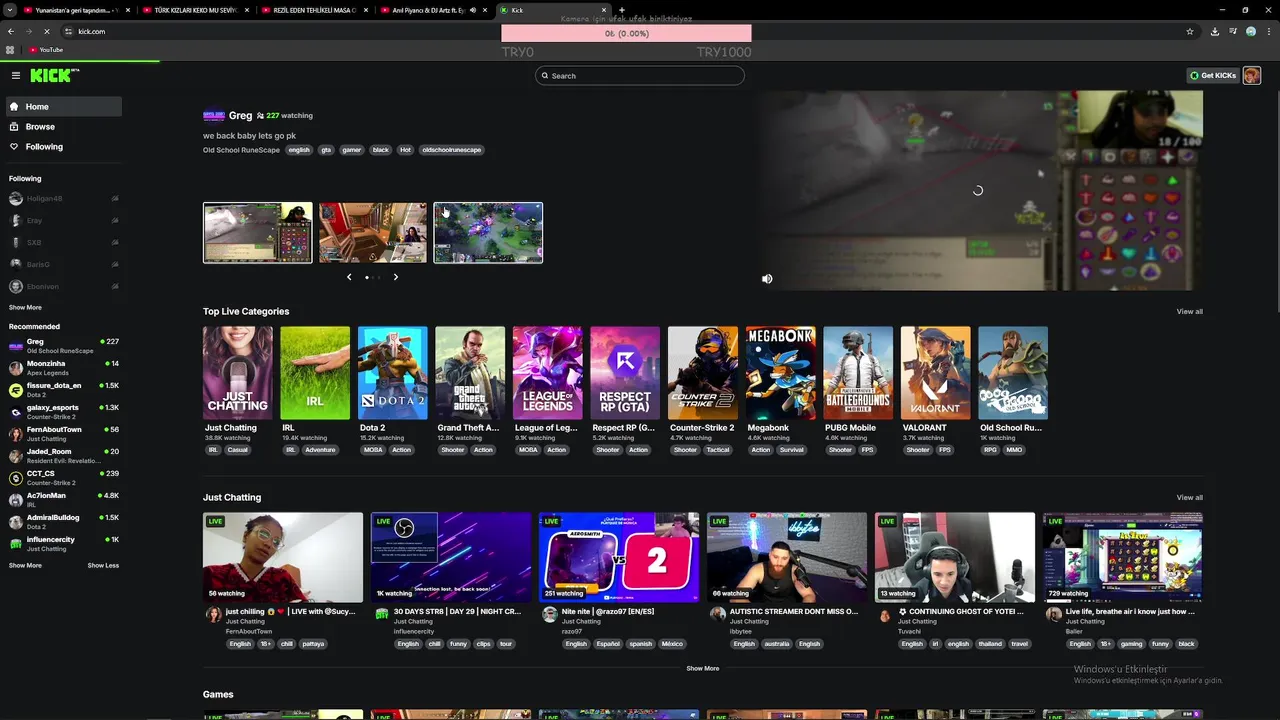This screenshot has height=720, width=1280.
Task: Click the browser address bar kick.com
Action: point(91,31)
